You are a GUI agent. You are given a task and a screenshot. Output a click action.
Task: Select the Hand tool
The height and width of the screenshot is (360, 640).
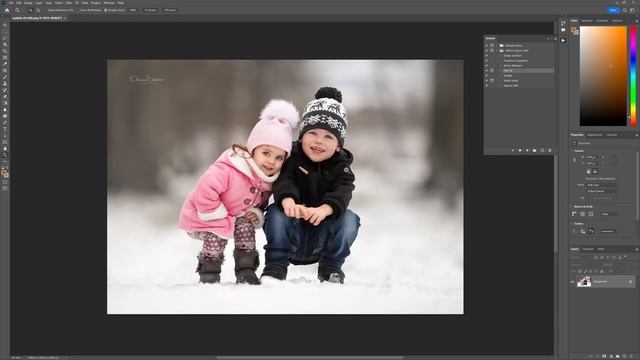[5, 149]
